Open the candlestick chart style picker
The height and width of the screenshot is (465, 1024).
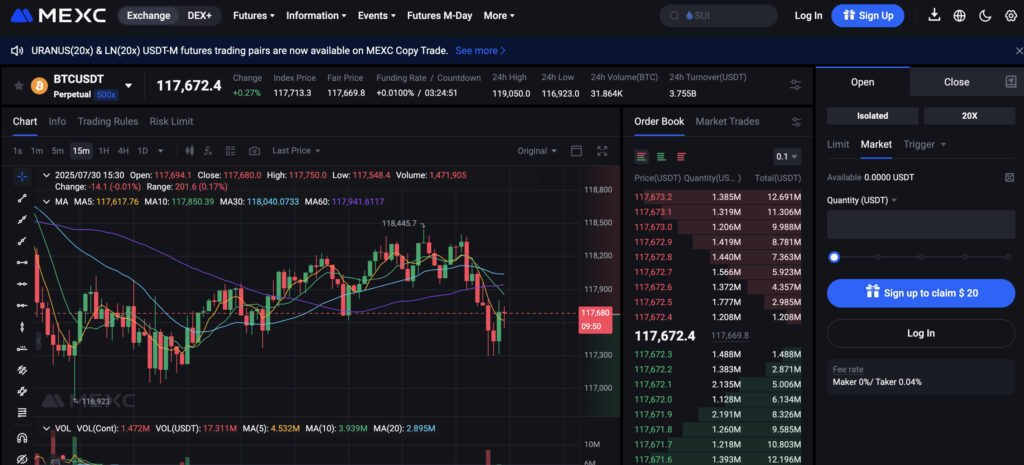tap(190, 151)
